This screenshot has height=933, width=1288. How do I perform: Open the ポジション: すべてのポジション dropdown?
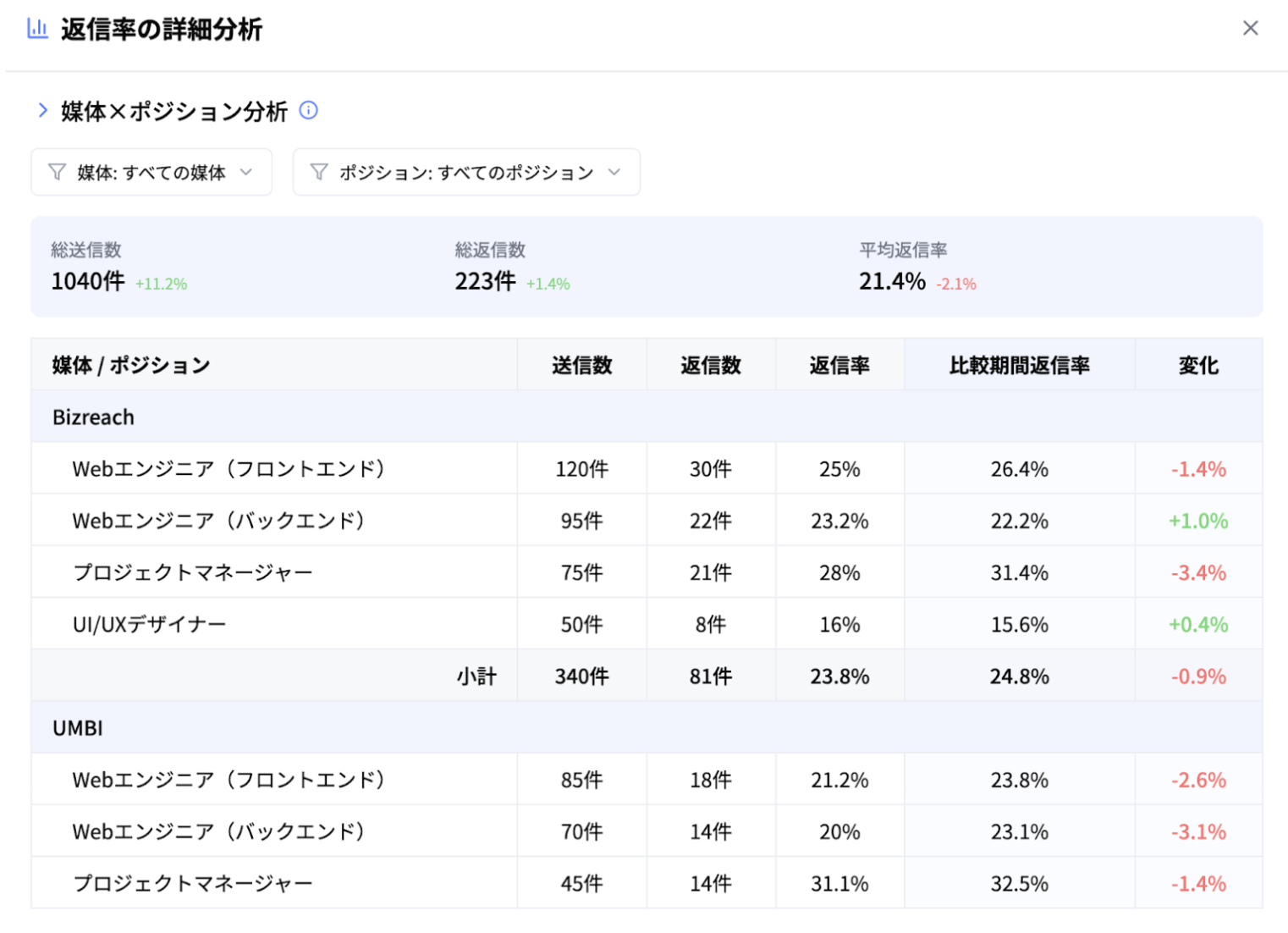point(466,173)
